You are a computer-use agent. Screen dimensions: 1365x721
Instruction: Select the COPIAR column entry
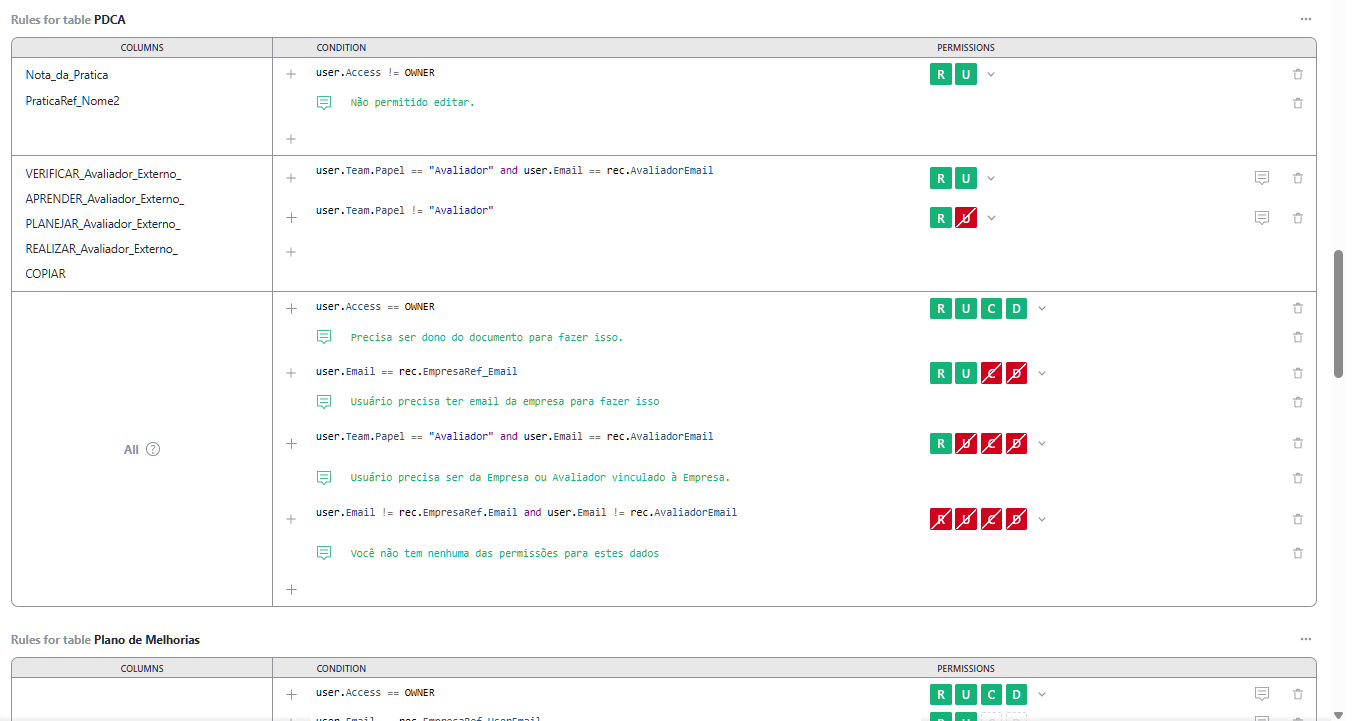pos(46,273)
